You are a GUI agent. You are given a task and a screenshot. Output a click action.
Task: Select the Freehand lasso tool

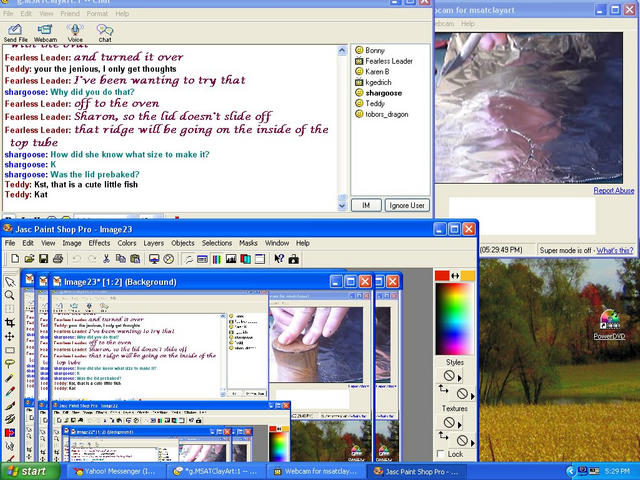pos(10,364)
